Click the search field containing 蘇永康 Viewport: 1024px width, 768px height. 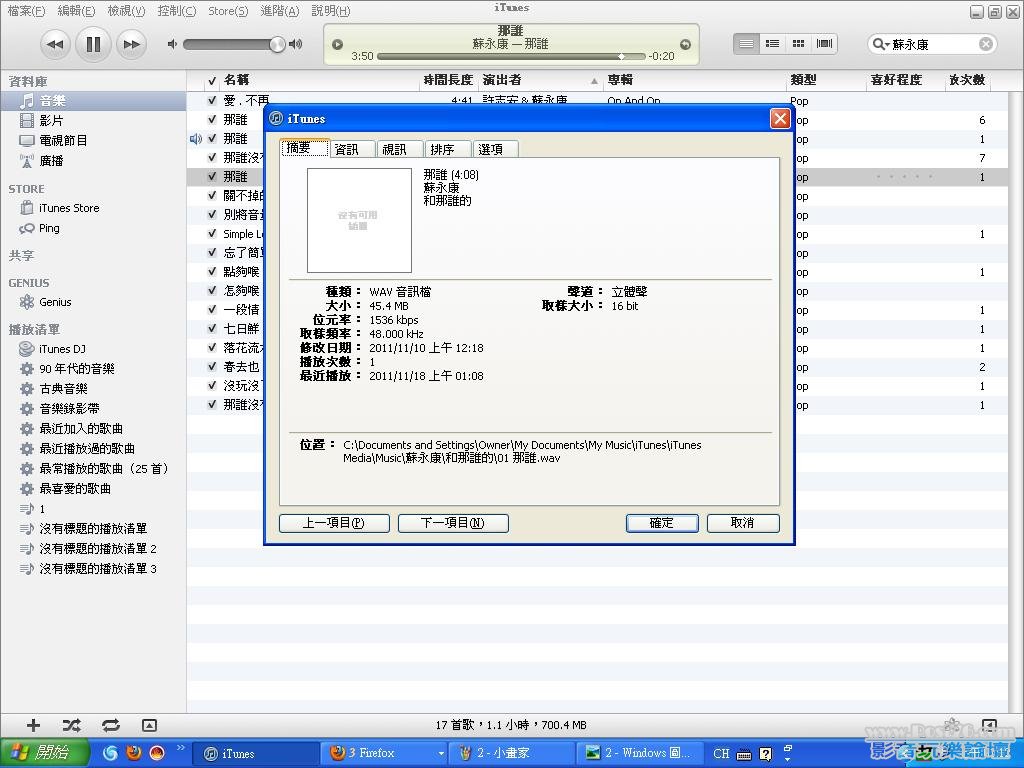pyautogui.click(x=934, y=44)
